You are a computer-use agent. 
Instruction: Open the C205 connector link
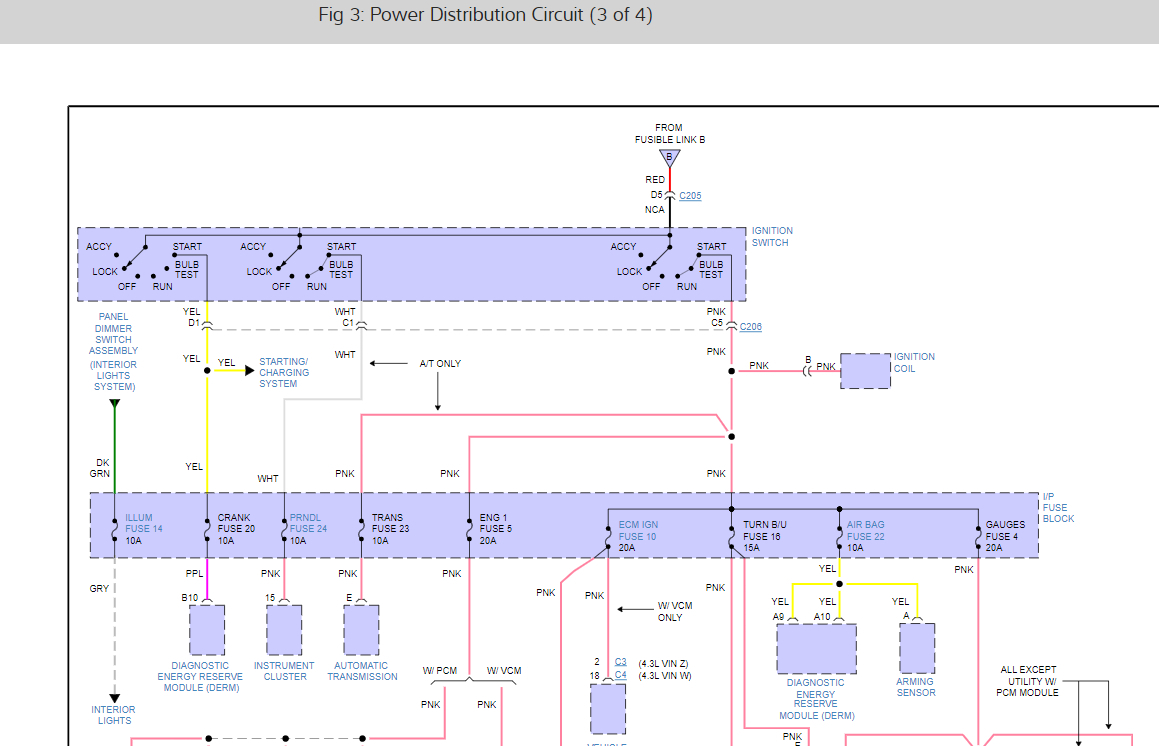coord(690,196)
